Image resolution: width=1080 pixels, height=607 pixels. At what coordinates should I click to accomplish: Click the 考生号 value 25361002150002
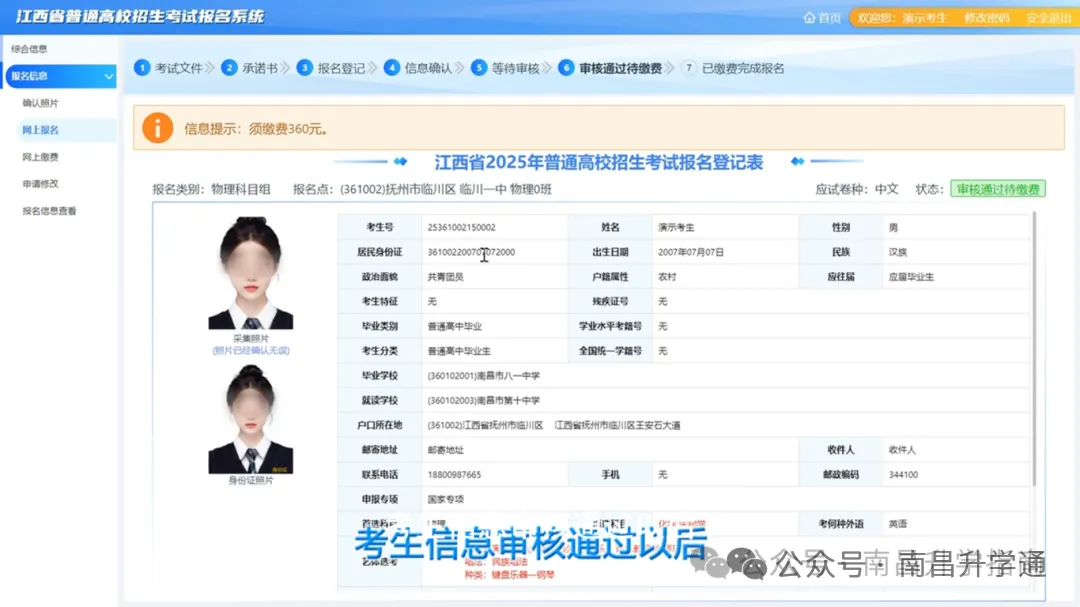[461, 227]
